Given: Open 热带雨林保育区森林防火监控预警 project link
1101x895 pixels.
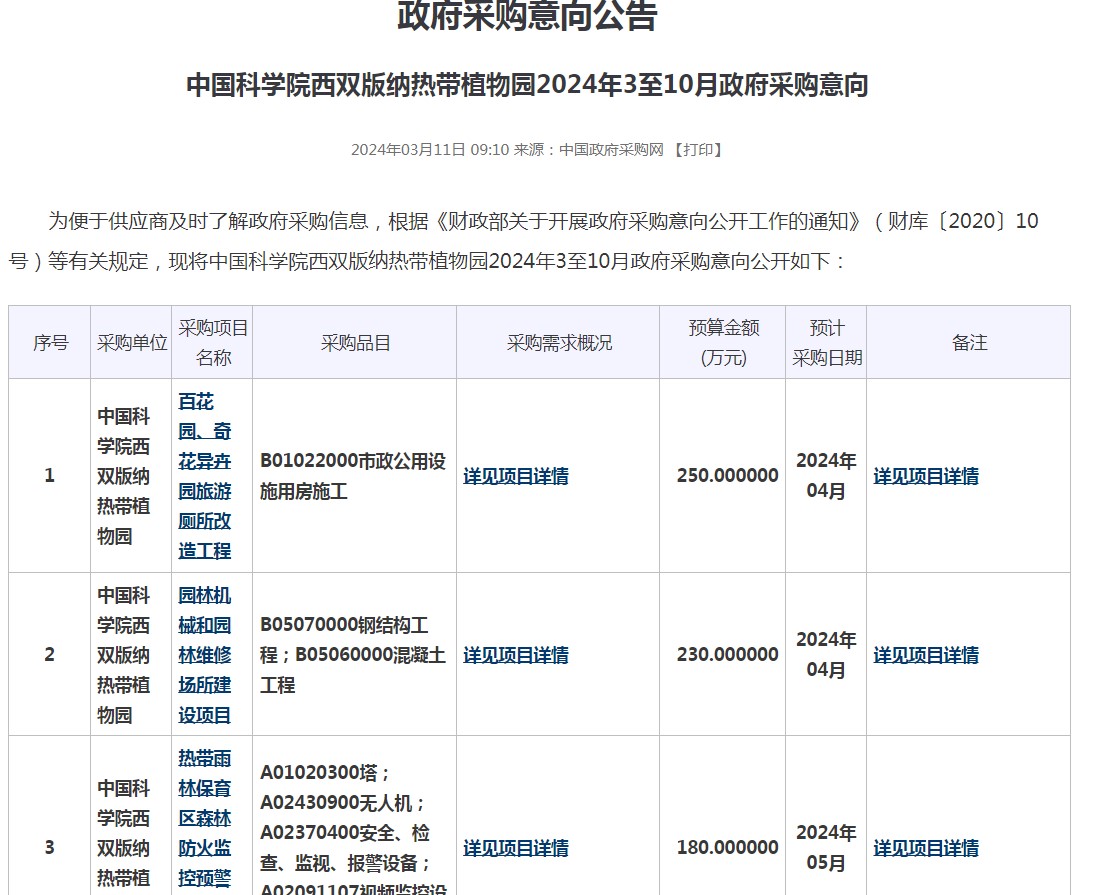Looking at the screenshot, I should pos(204,818).
